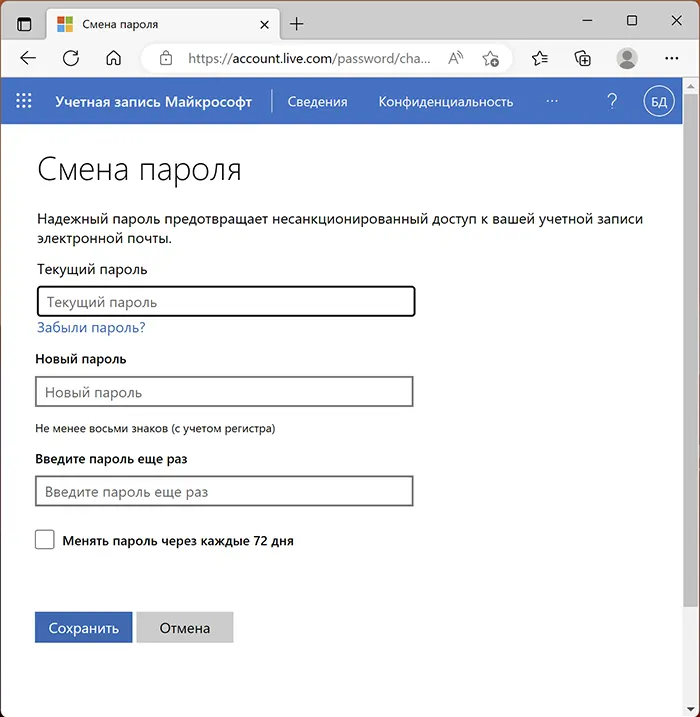
Task: Click the scrollbar up arrow
Action: click(x=690, y=86)
